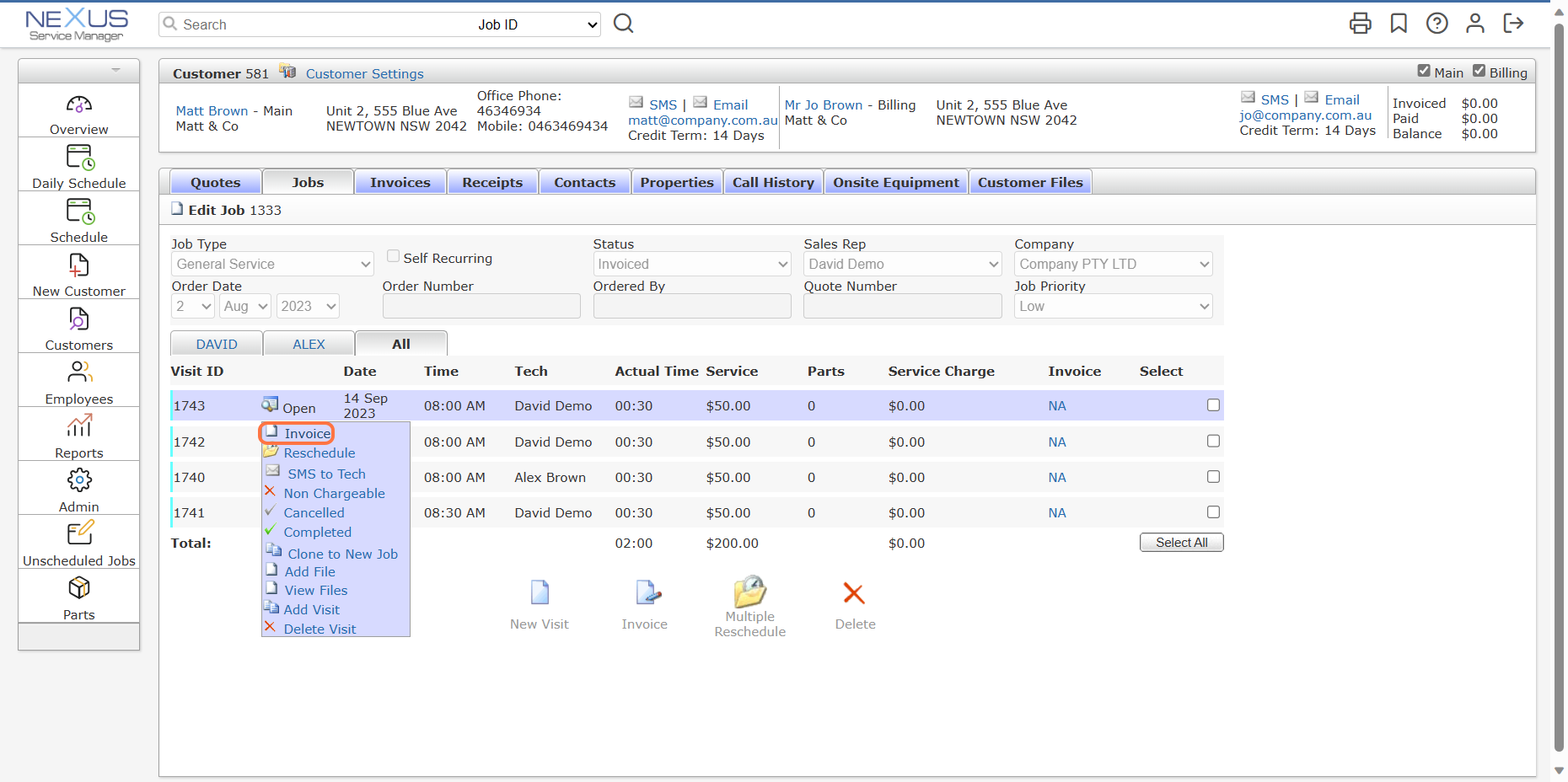Open the Status dropdown showing Invoiced
Screen dimensions: 1568x782
click(691, 264)
